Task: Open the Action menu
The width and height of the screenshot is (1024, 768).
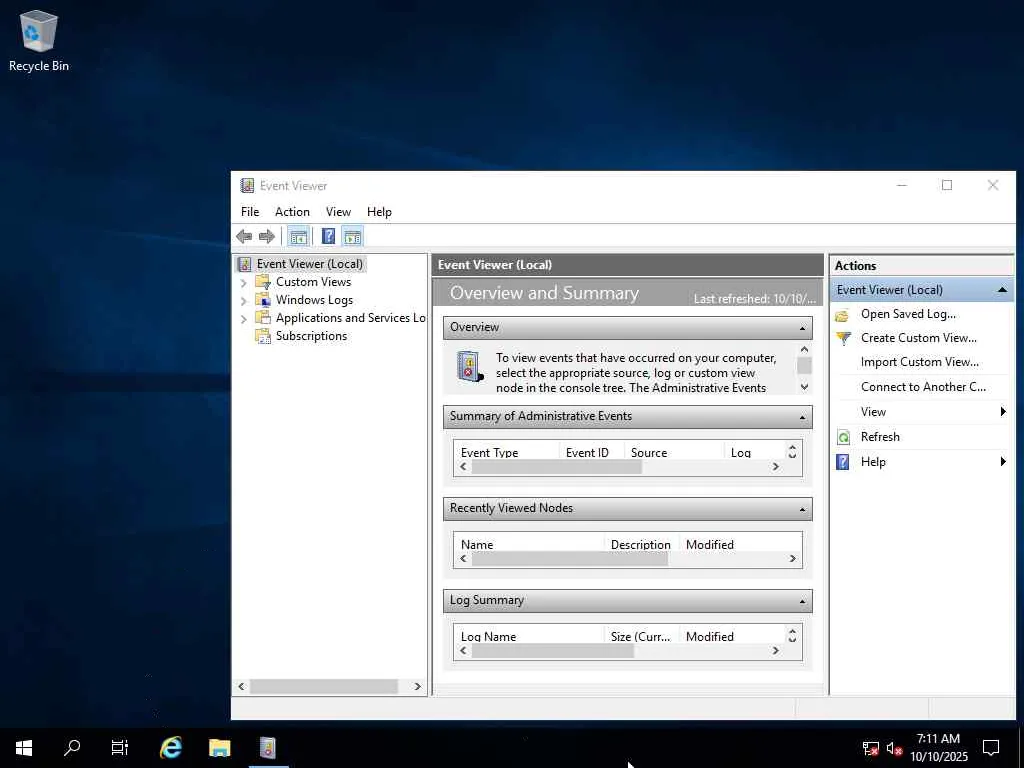Action: (292, 212)
